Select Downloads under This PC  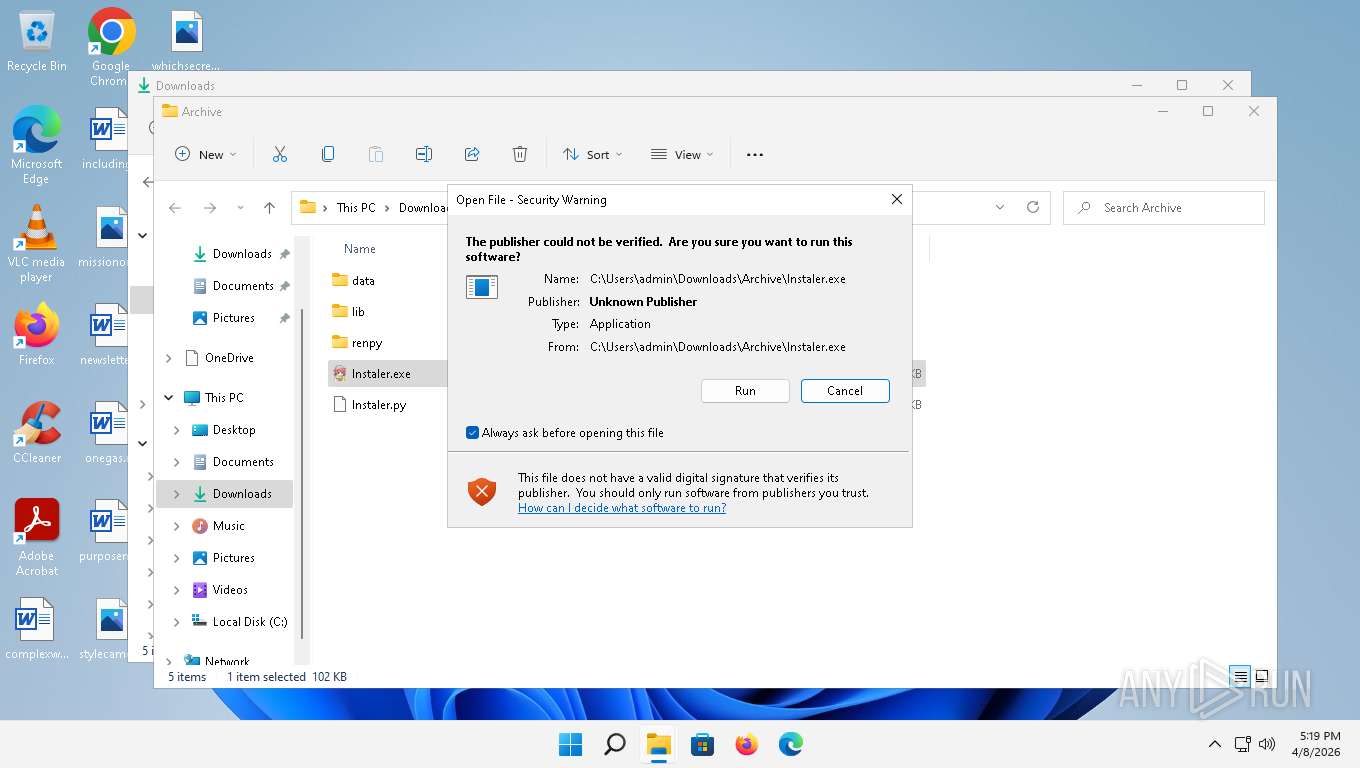click(x=242, y=494)
